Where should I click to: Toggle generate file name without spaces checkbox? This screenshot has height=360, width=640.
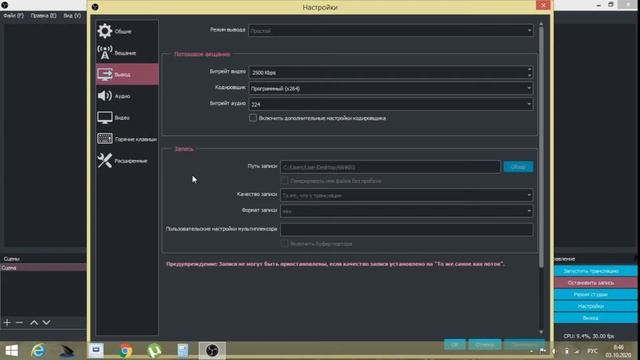point(284,180)
